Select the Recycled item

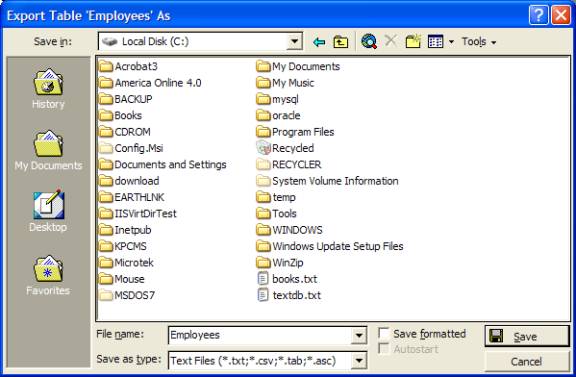[x=285, y=148]
